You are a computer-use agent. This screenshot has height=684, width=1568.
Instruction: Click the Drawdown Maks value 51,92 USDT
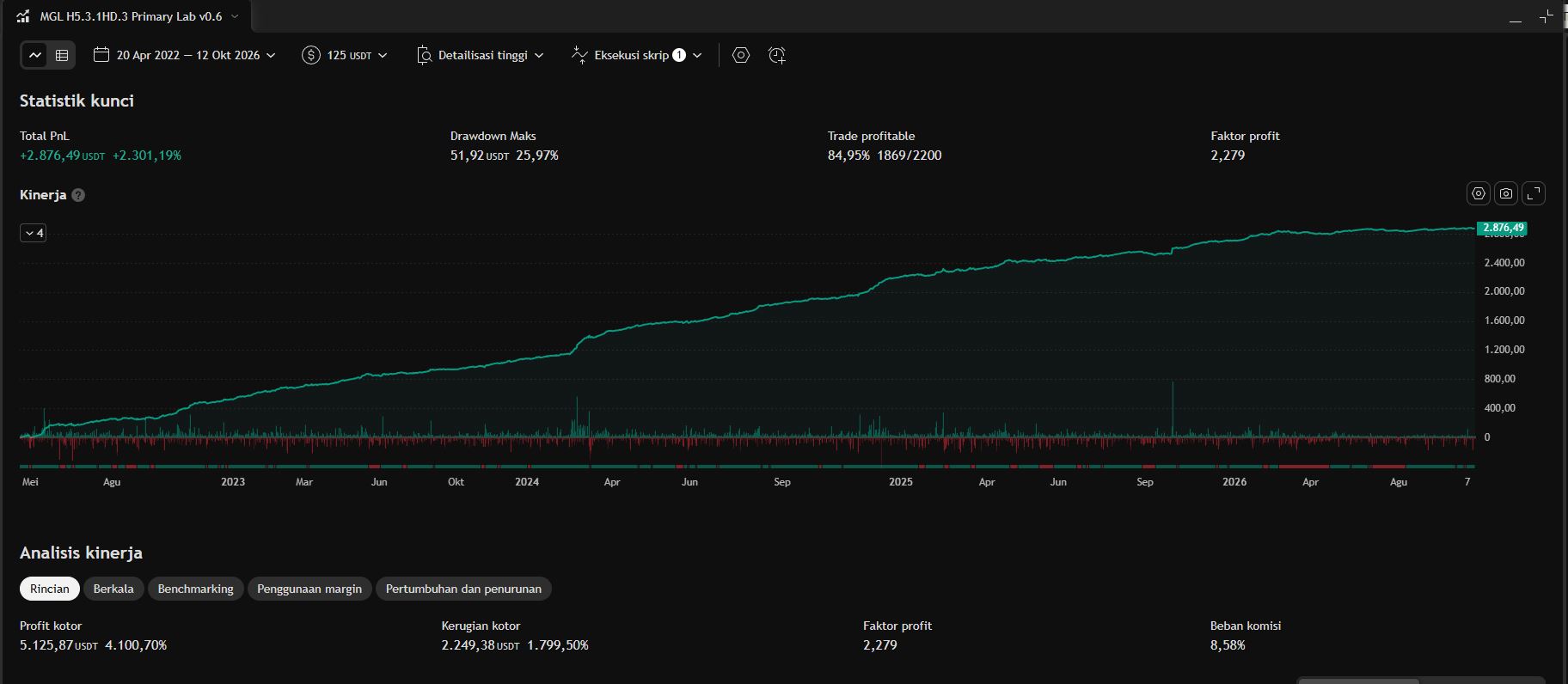480,156
